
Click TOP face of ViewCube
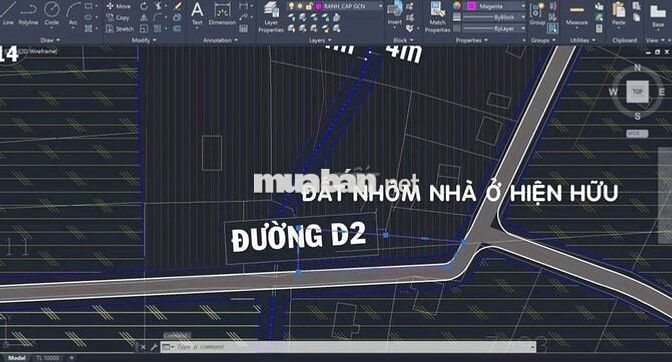(x=637, y=92)
